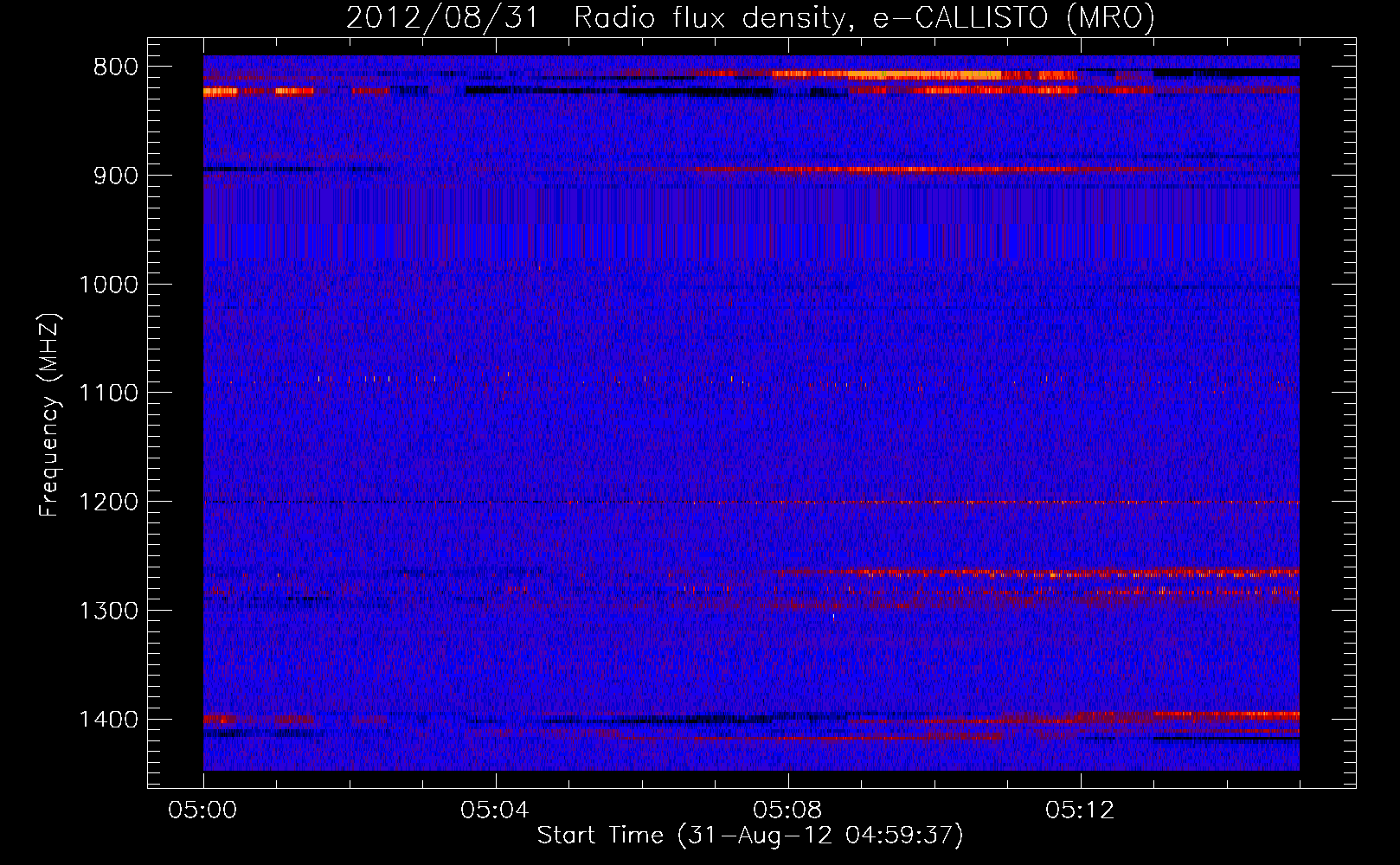The height and width of the screenshot is (865, 1400).
Task: Click the 05:04 time tick label
Action: tap(495, 811)
